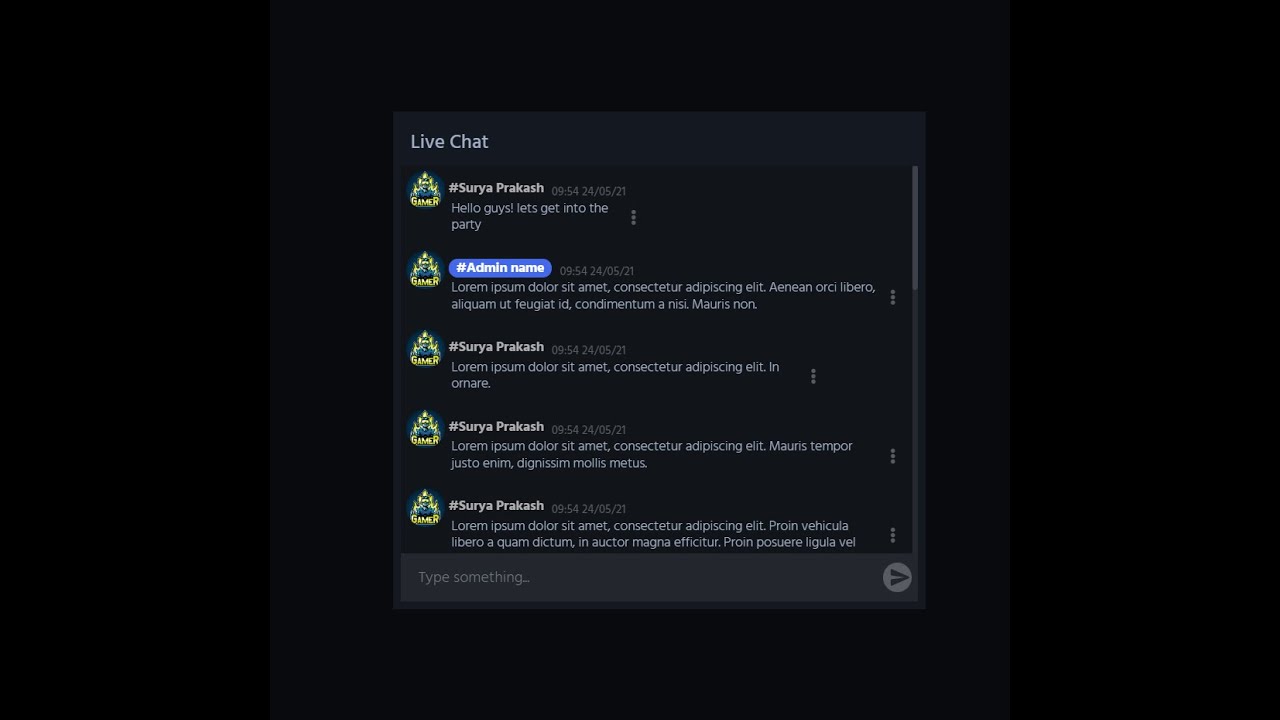The width and height of the screenshot is (1280, 720).
Task: Click the avatar next to Admin name
Action: (426, 270)
